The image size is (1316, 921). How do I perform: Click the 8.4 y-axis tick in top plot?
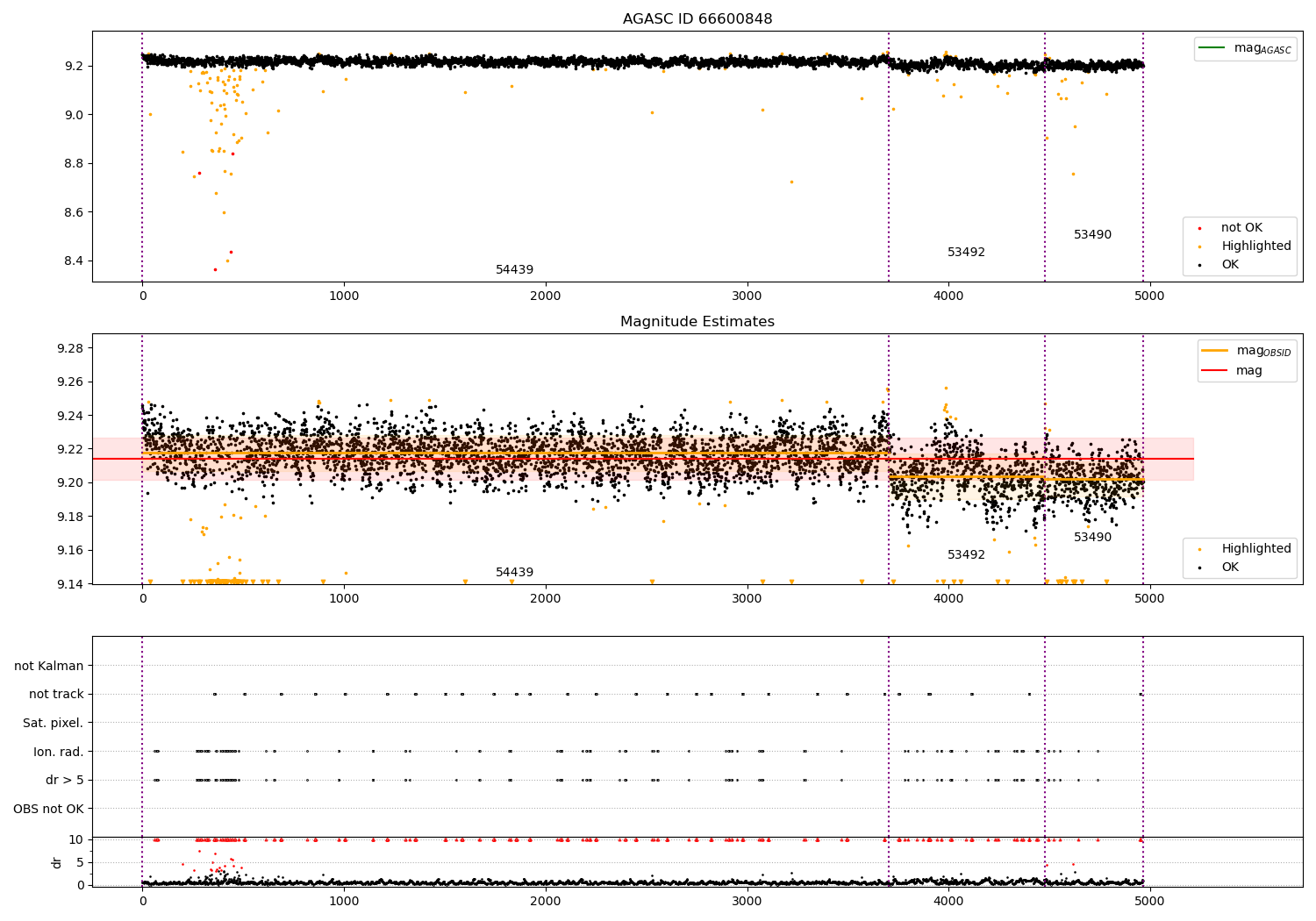(x=73, y=261)
